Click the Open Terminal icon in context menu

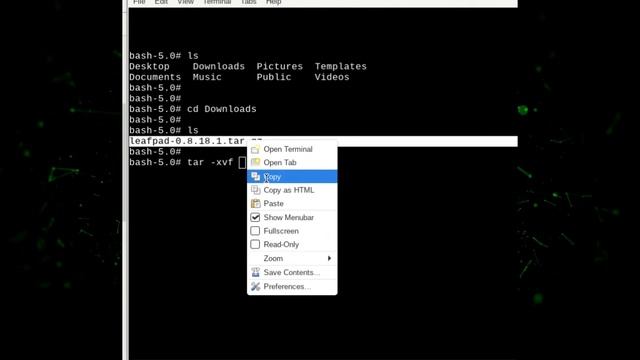pos(256,149)
